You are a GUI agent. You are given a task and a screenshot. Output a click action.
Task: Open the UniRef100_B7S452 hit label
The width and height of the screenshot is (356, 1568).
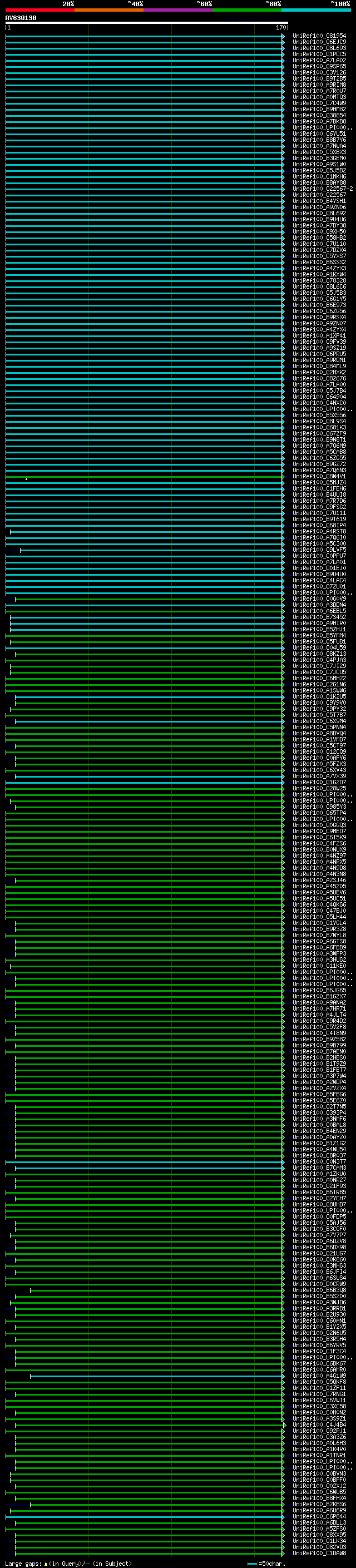point(319,617)
